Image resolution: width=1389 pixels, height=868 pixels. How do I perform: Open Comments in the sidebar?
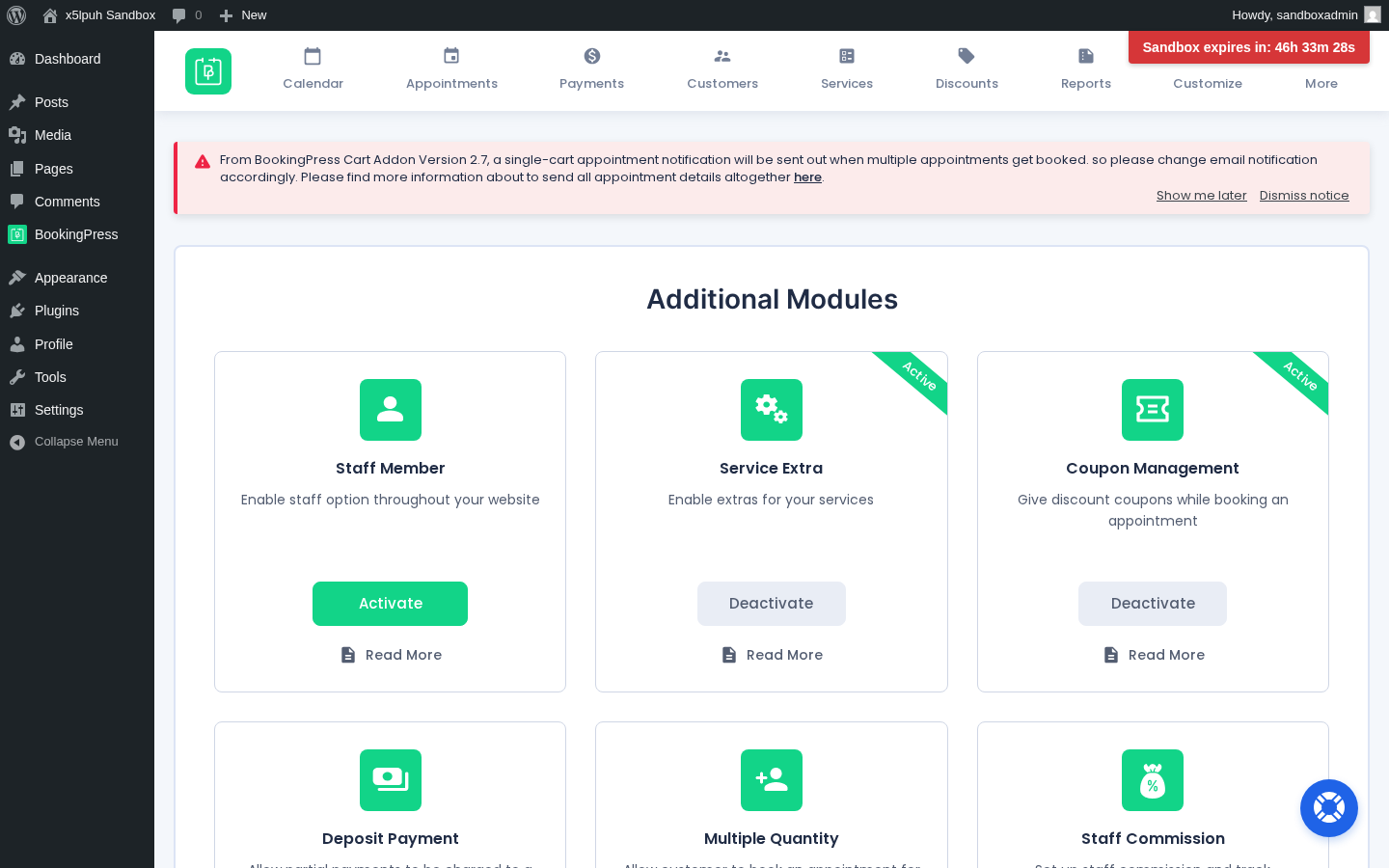coord(77,202)
